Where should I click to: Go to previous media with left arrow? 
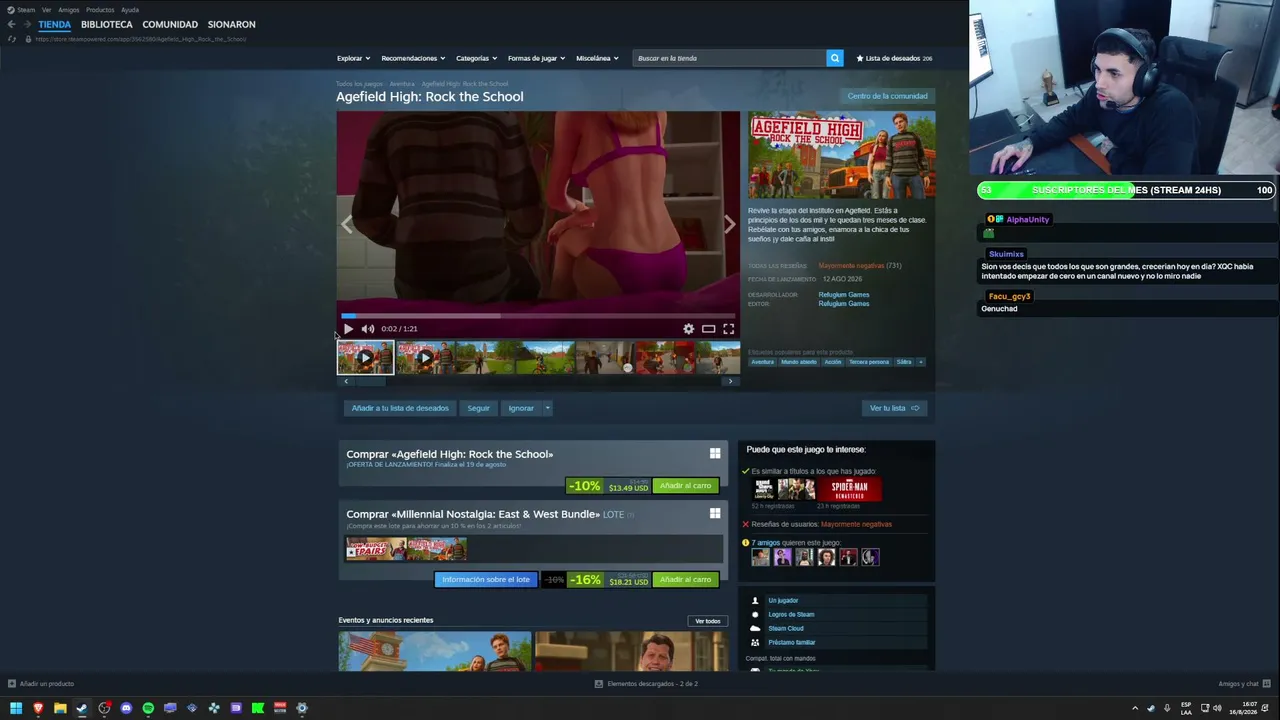click(x=346, y=225)
